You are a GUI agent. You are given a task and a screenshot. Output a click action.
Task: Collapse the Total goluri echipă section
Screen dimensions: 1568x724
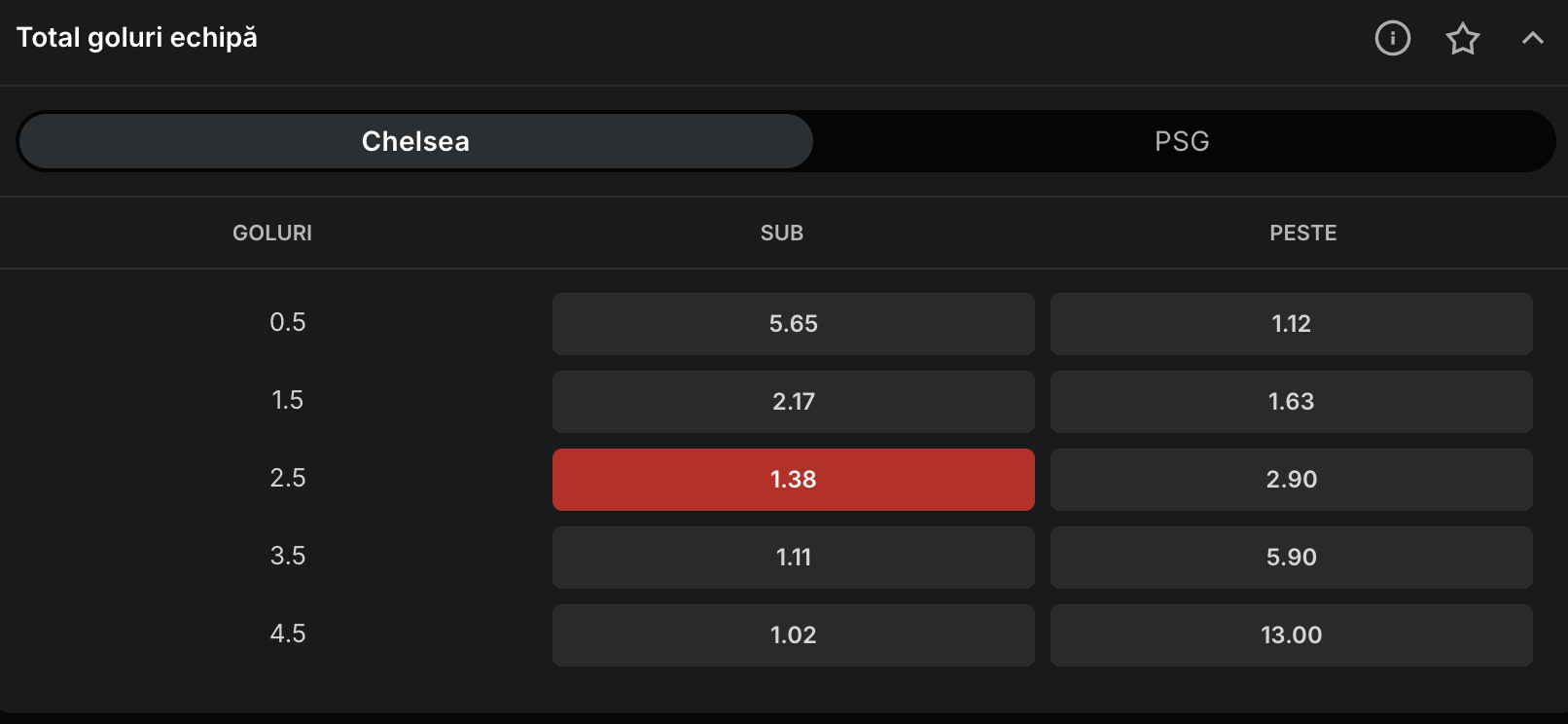(1532, 38)
